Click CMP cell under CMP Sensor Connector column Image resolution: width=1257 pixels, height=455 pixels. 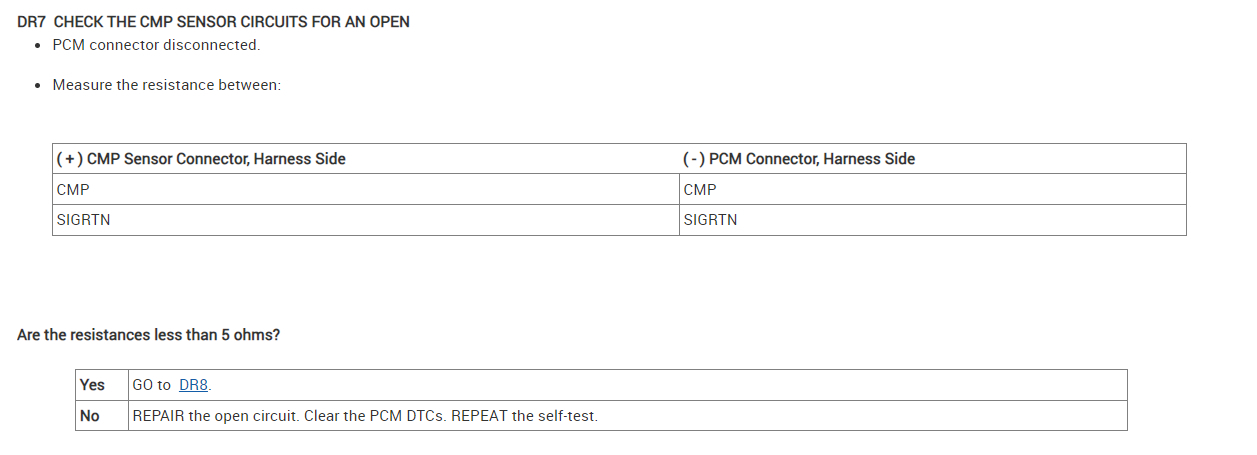tap(74, 190)
